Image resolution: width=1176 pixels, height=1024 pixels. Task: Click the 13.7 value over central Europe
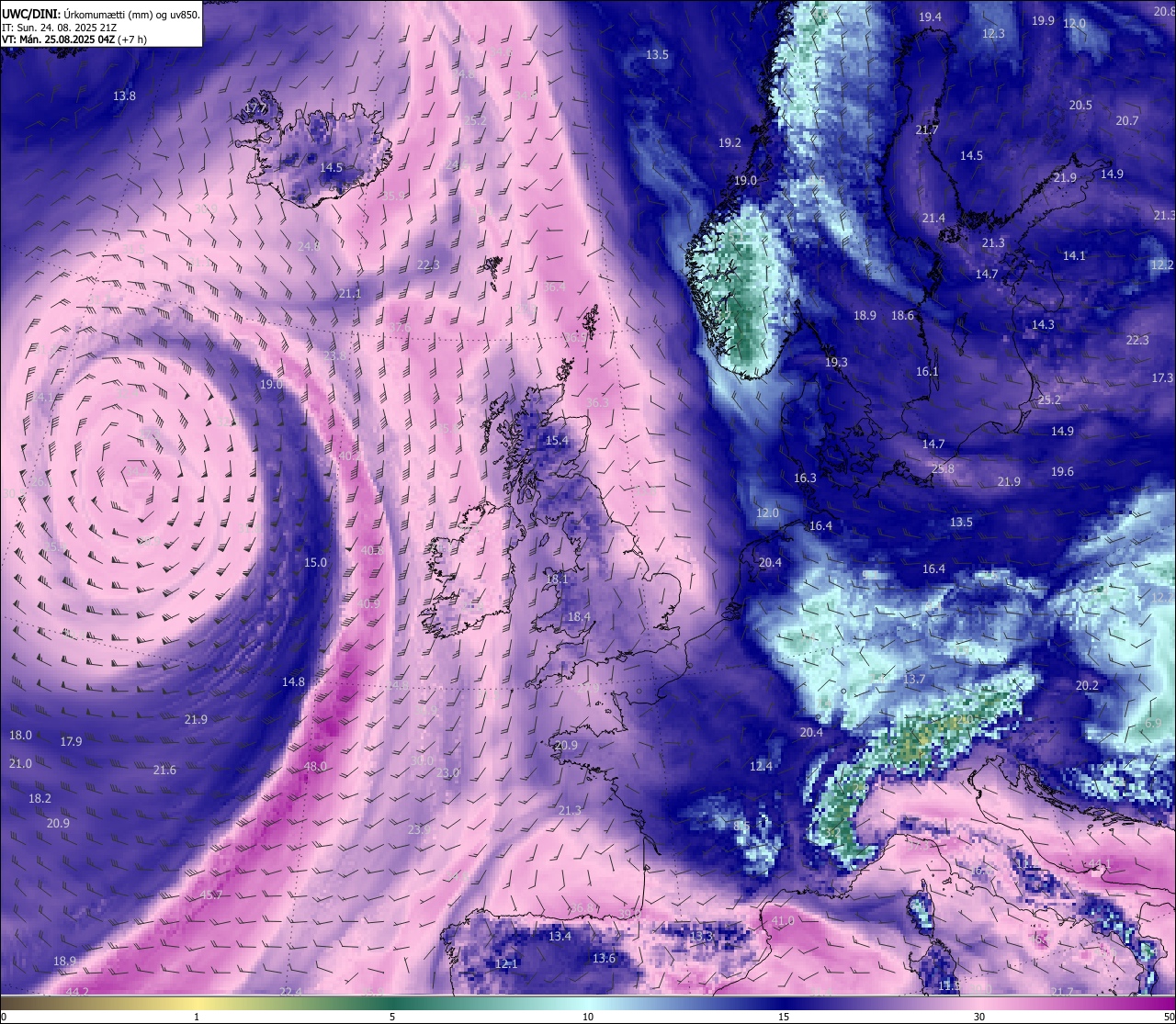click(914, 679)
